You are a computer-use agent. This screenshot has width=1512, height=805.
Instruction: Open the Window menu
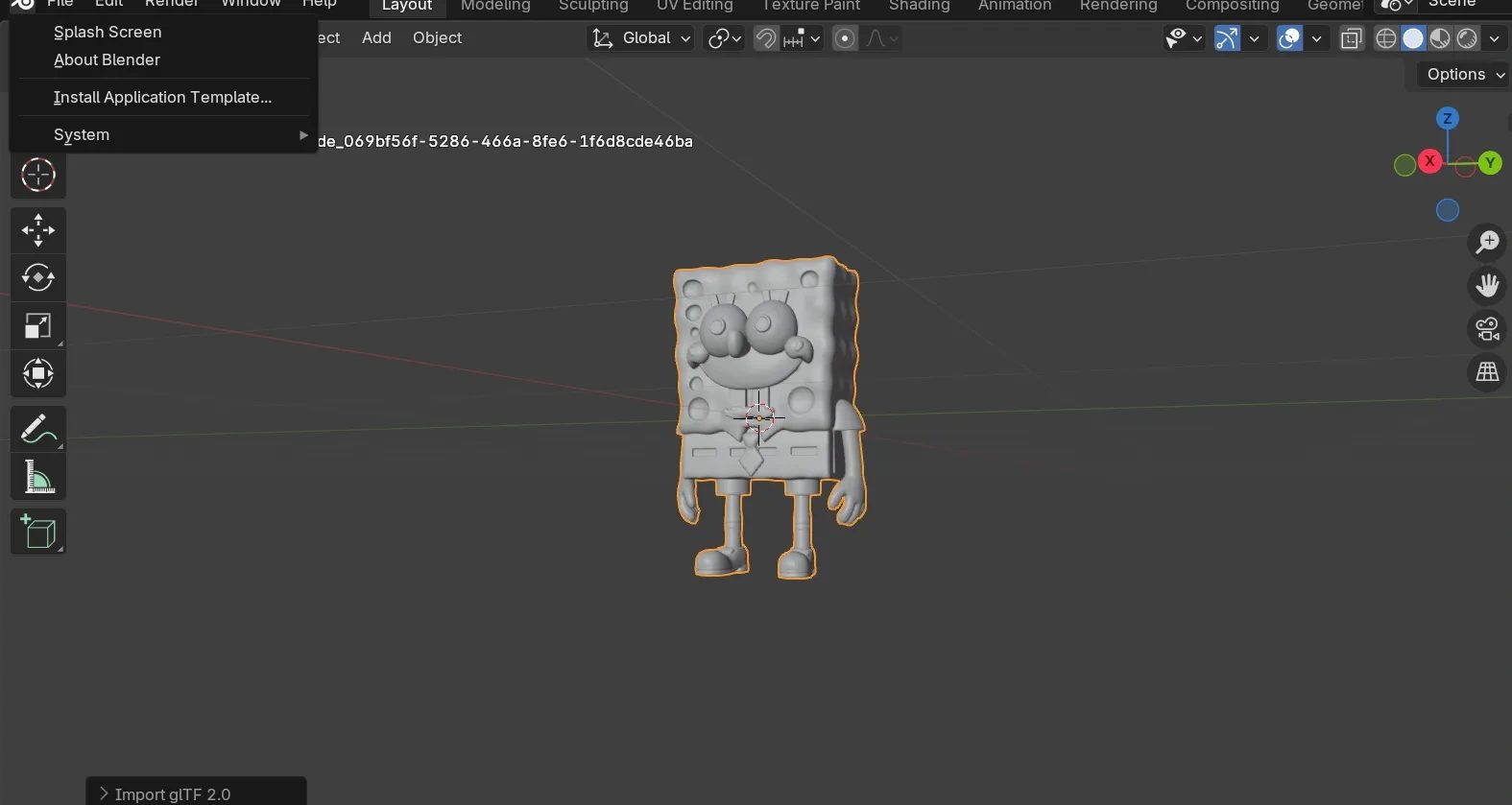point(251,4)
